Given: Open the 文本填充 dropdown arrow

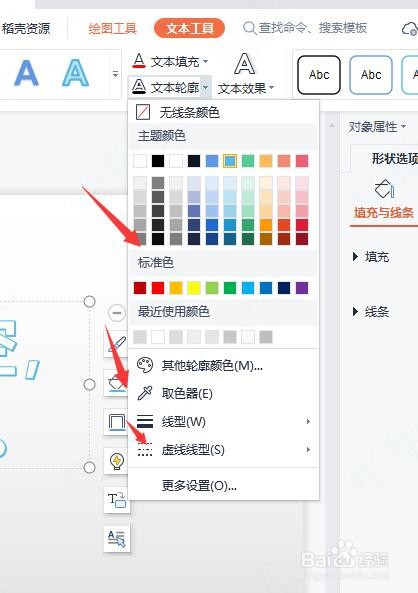Looking at the screenshot, I should (x=205, y=61).
